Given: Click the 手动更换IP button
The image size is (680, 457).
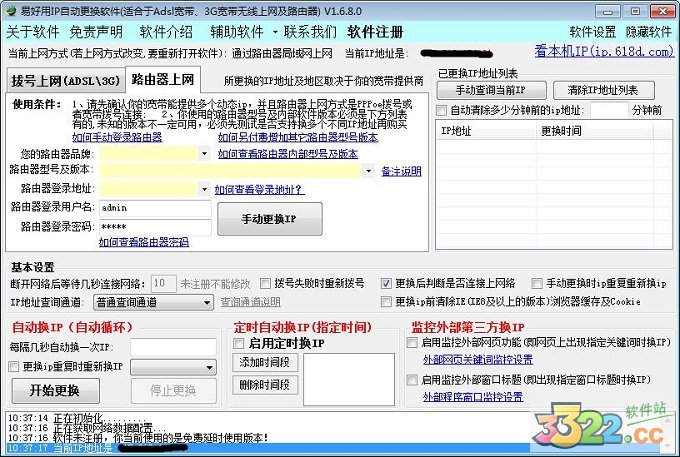Looking at the screenshot, I should coord(270,219).
